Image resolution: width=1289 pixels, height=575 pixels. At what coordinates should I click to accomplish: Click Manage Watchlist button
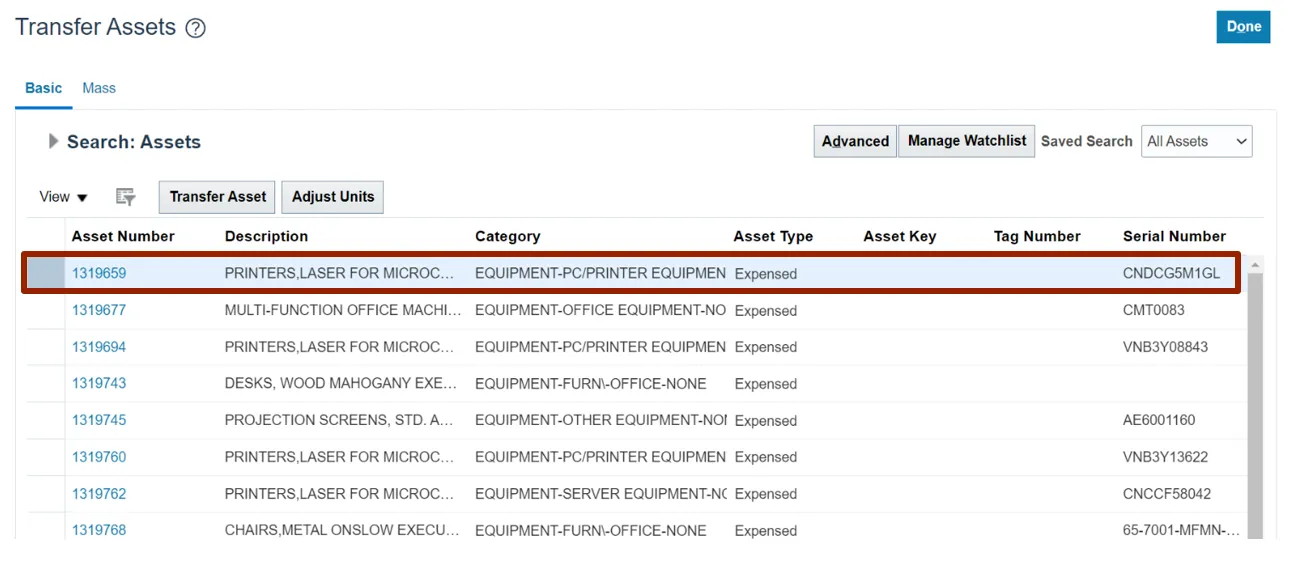(x=966, y=141)
